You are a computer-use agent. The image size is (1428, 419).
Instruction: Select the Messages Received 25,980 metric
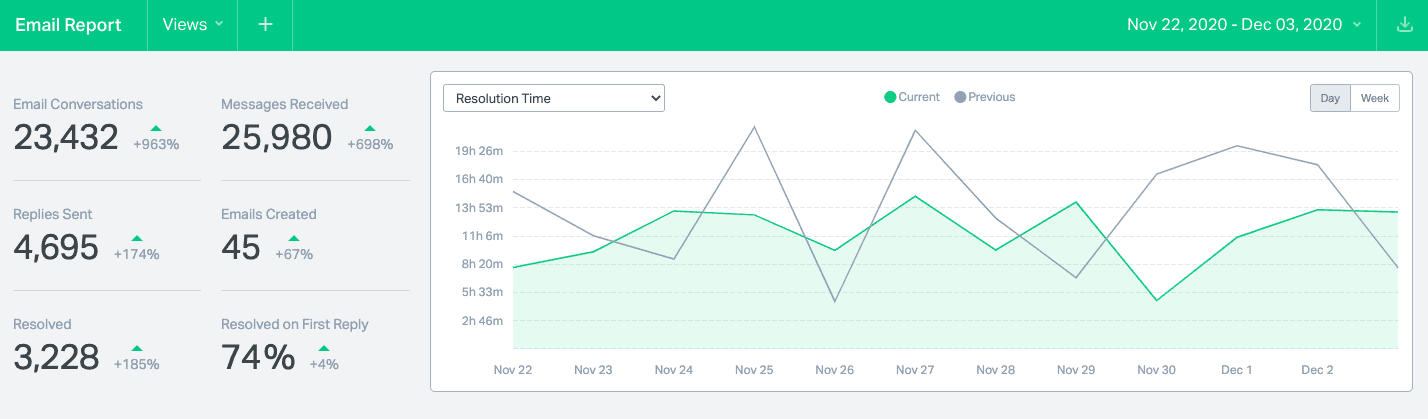308,125
